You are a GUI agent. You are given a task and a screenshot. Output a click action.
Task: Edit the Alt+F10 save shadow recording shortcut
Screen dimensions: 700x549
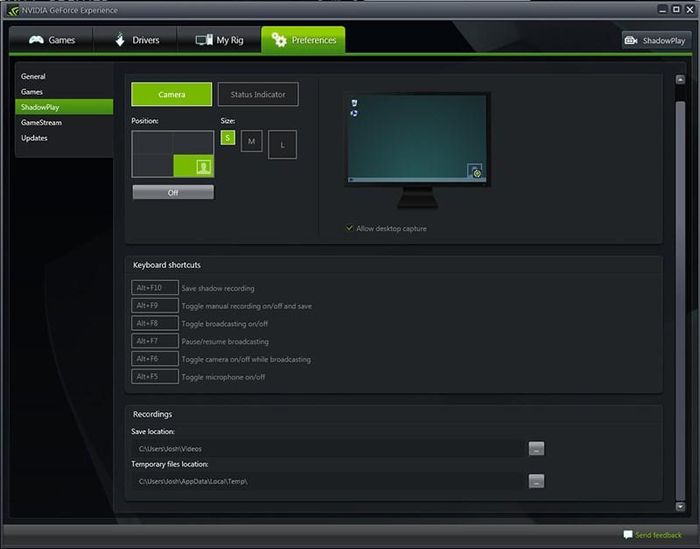(x=155, y=288)
